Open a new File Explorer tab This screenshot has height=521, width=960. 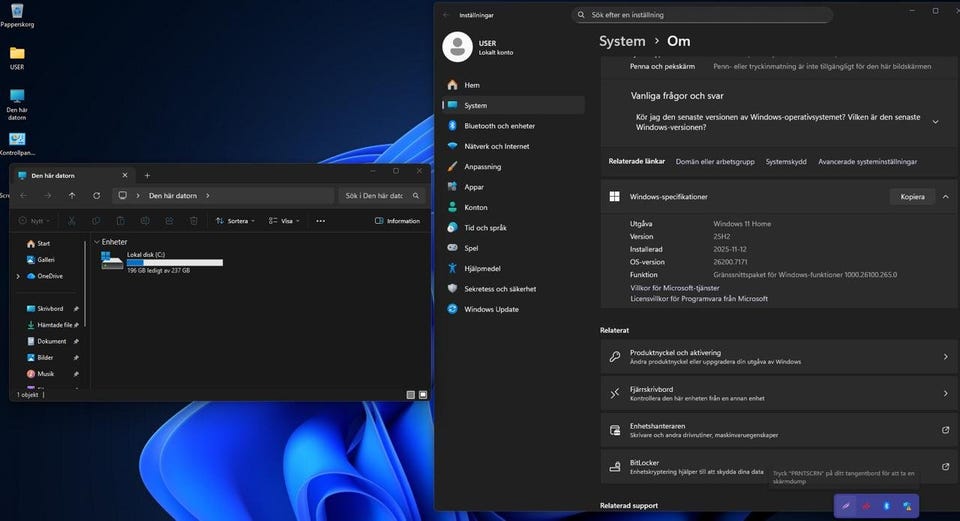pos(147,175)
